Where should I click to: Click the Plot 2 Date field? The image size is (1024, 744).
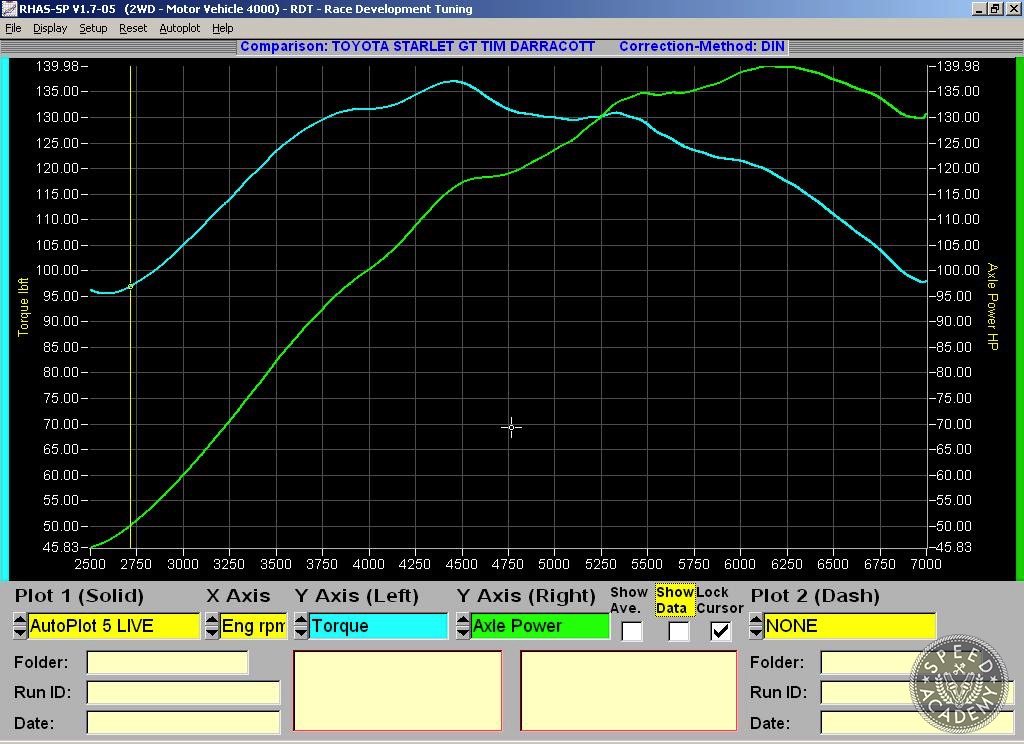point(917,722)
